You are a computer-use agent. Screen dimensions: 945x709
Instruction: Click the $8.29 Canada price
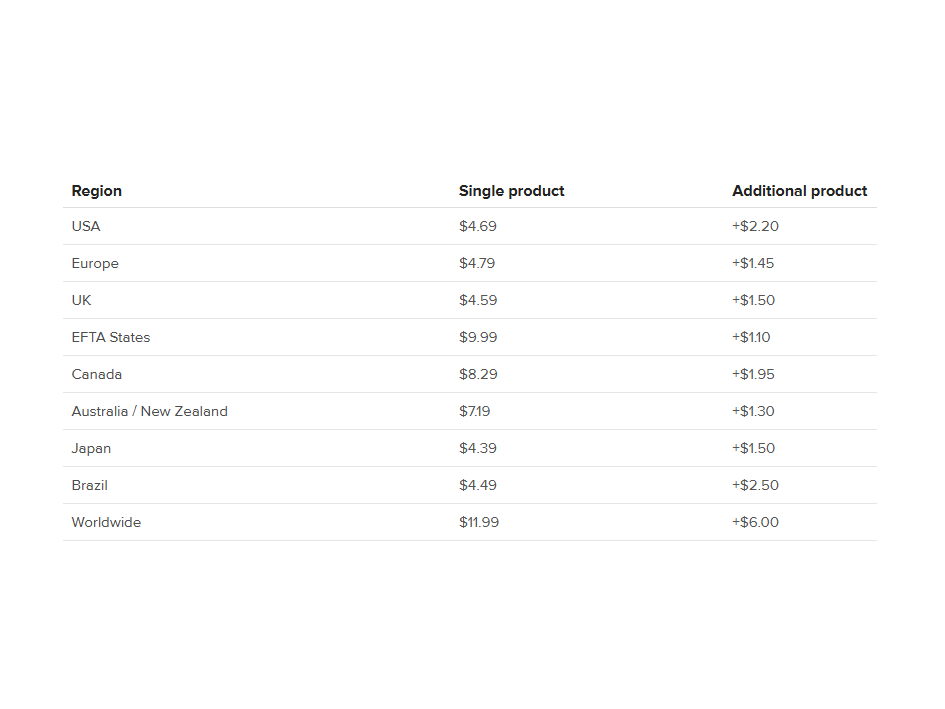tap(478, 374)
